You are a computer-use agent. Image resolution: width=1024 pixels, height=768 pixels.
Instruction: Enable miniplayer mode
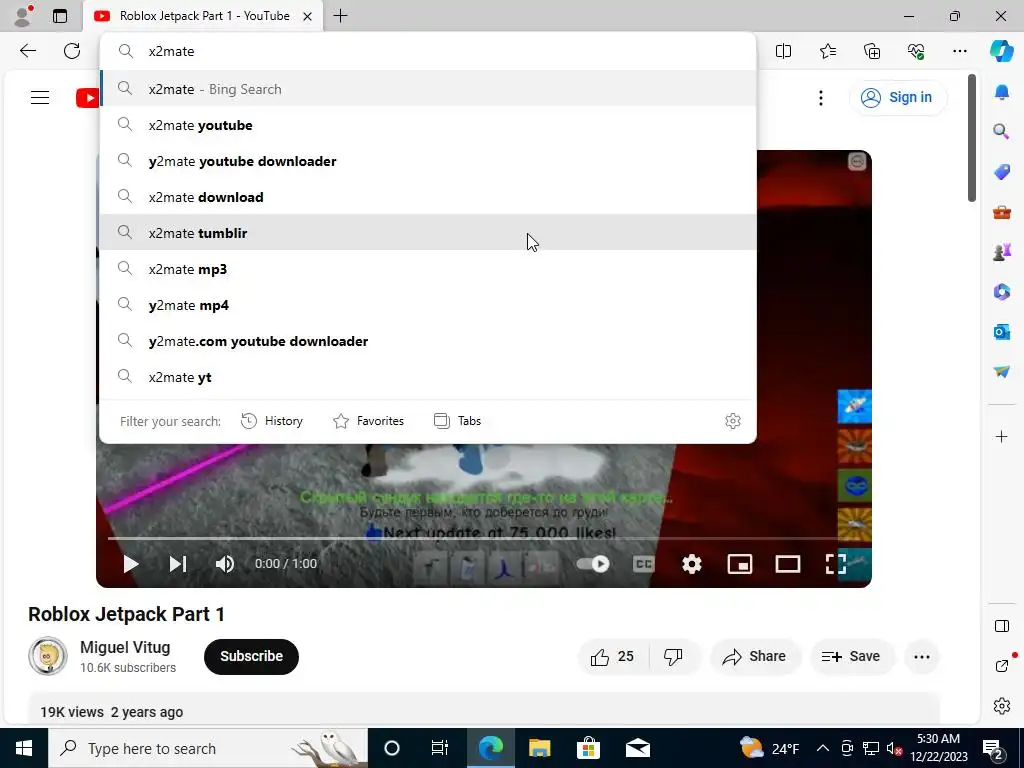pyautogui.click(x=740, y=564)
